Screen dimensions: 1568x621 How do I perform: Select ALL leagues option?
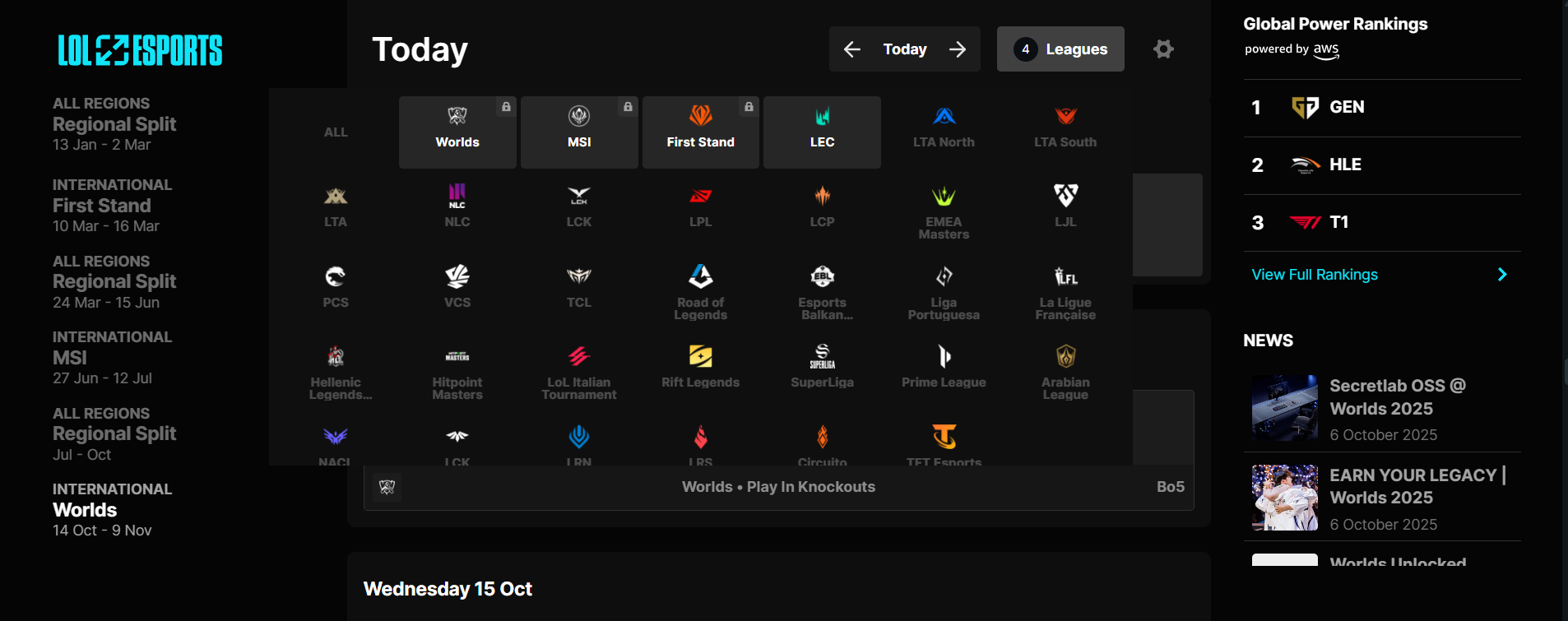[336, 132]
